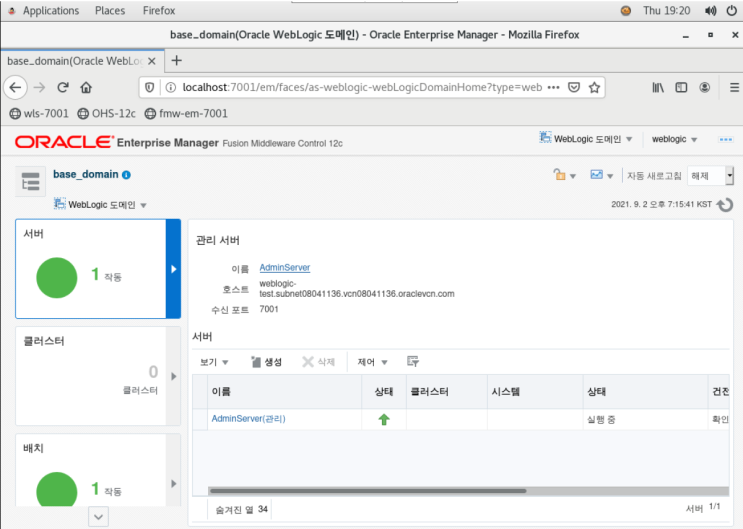Click the table horizontal scrollbar

pos(368,491)
